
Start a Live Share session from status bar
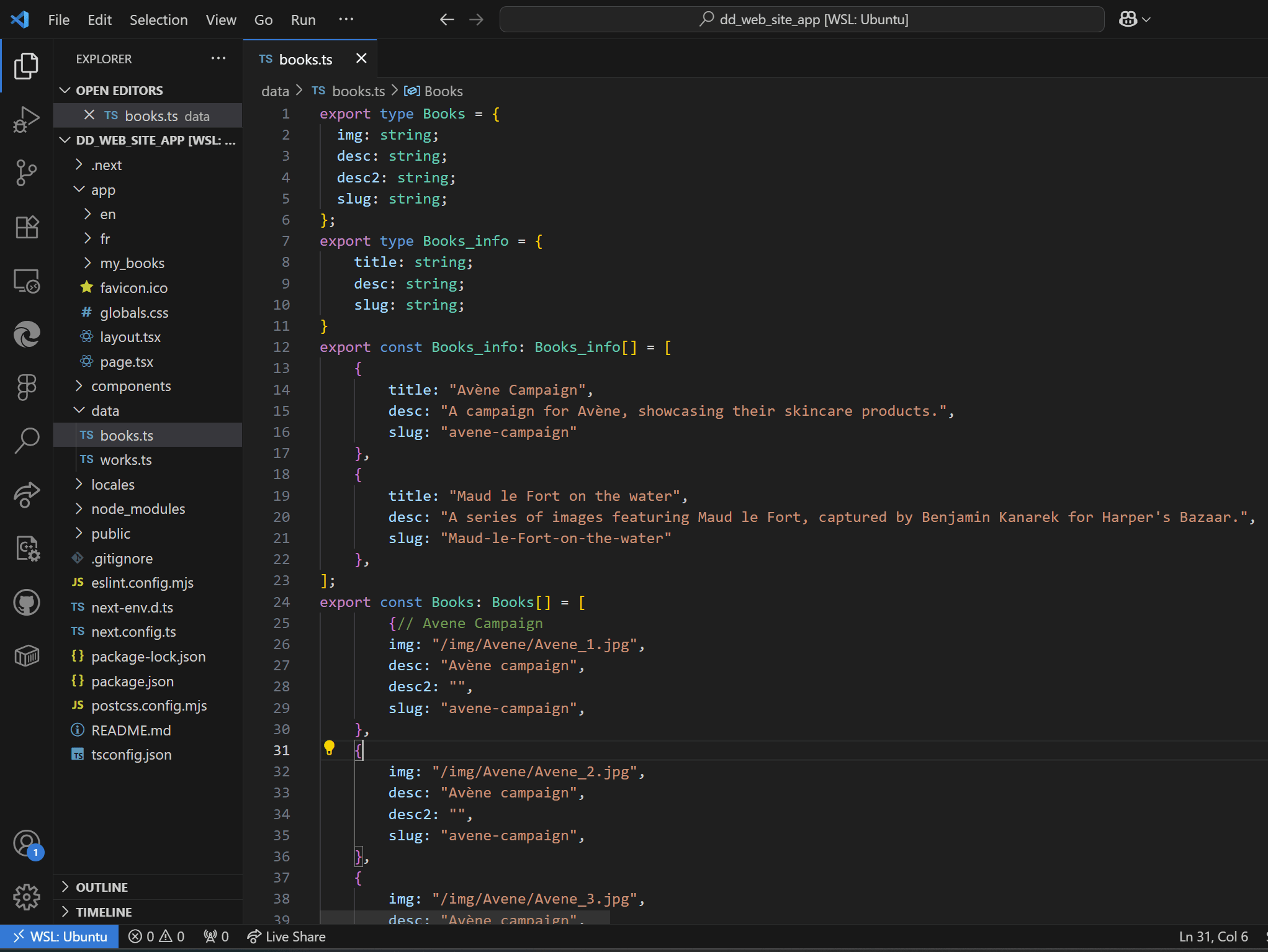point(286,936)
